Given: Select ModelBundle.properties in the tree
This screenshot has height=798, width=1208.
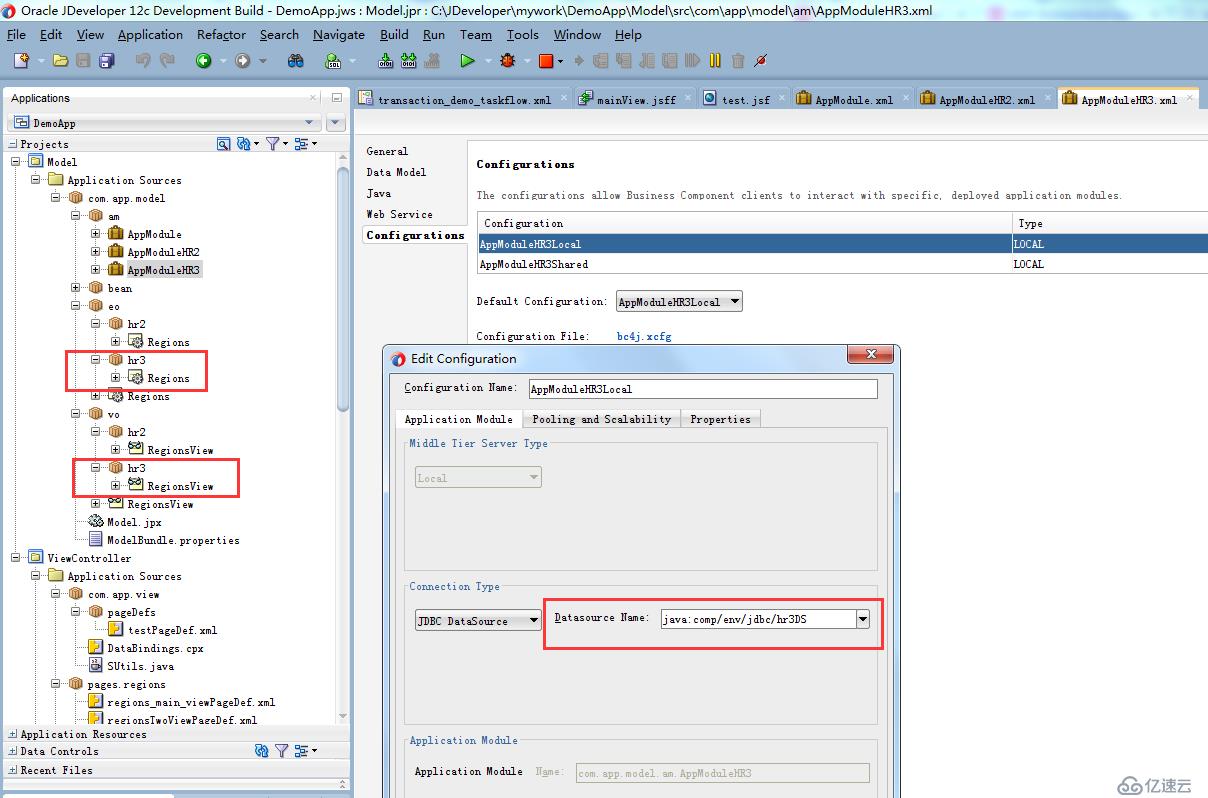Looking at the screenshot, I should [x=173, y=540].
